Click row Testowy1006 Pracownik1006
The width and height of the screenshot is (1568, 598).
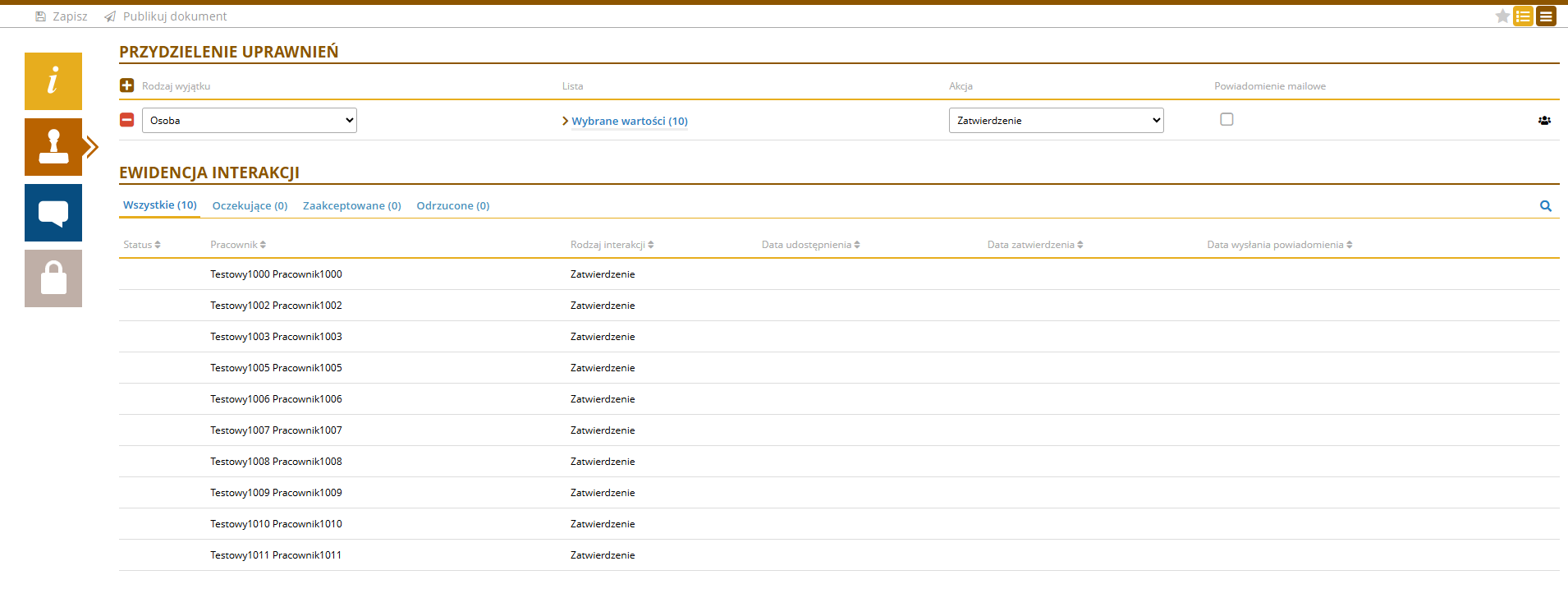click(839, 399)
